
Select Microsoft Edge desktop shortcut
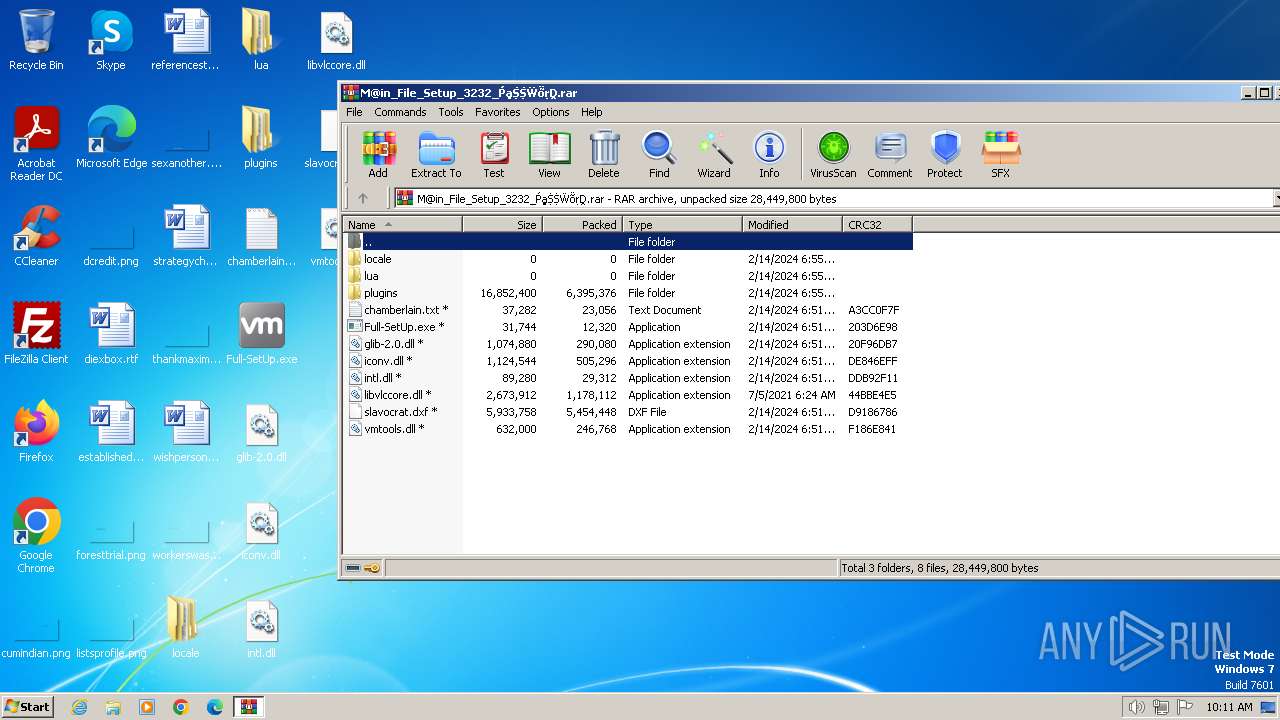coord(111,138)
